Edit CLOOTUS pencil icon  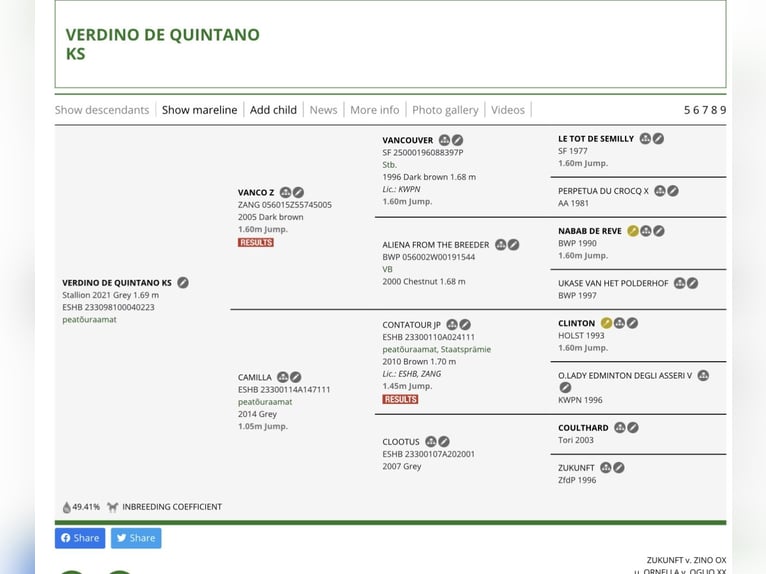(444, 442)
